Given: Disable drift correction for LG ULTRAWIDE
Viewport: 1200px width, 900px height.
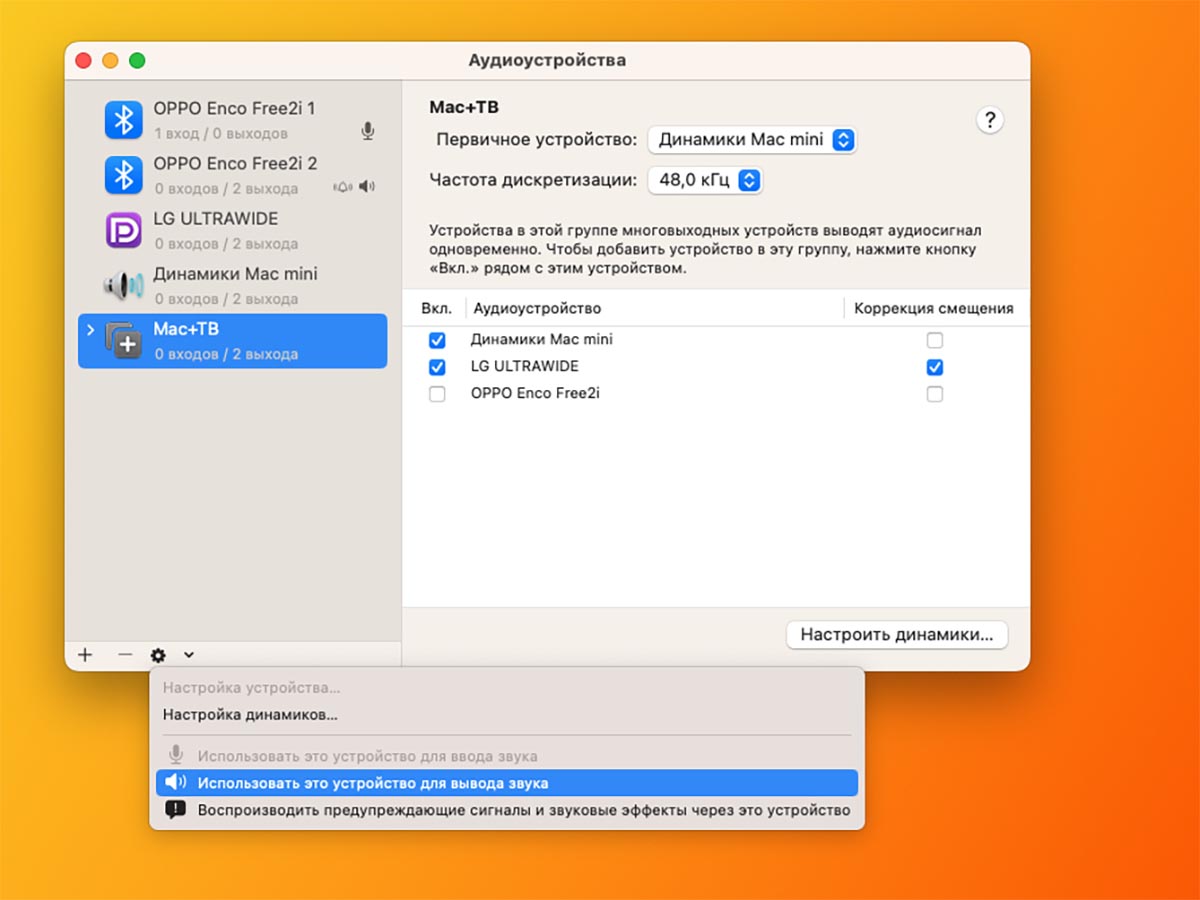Looking at the screenshot, I should [934, 367].
